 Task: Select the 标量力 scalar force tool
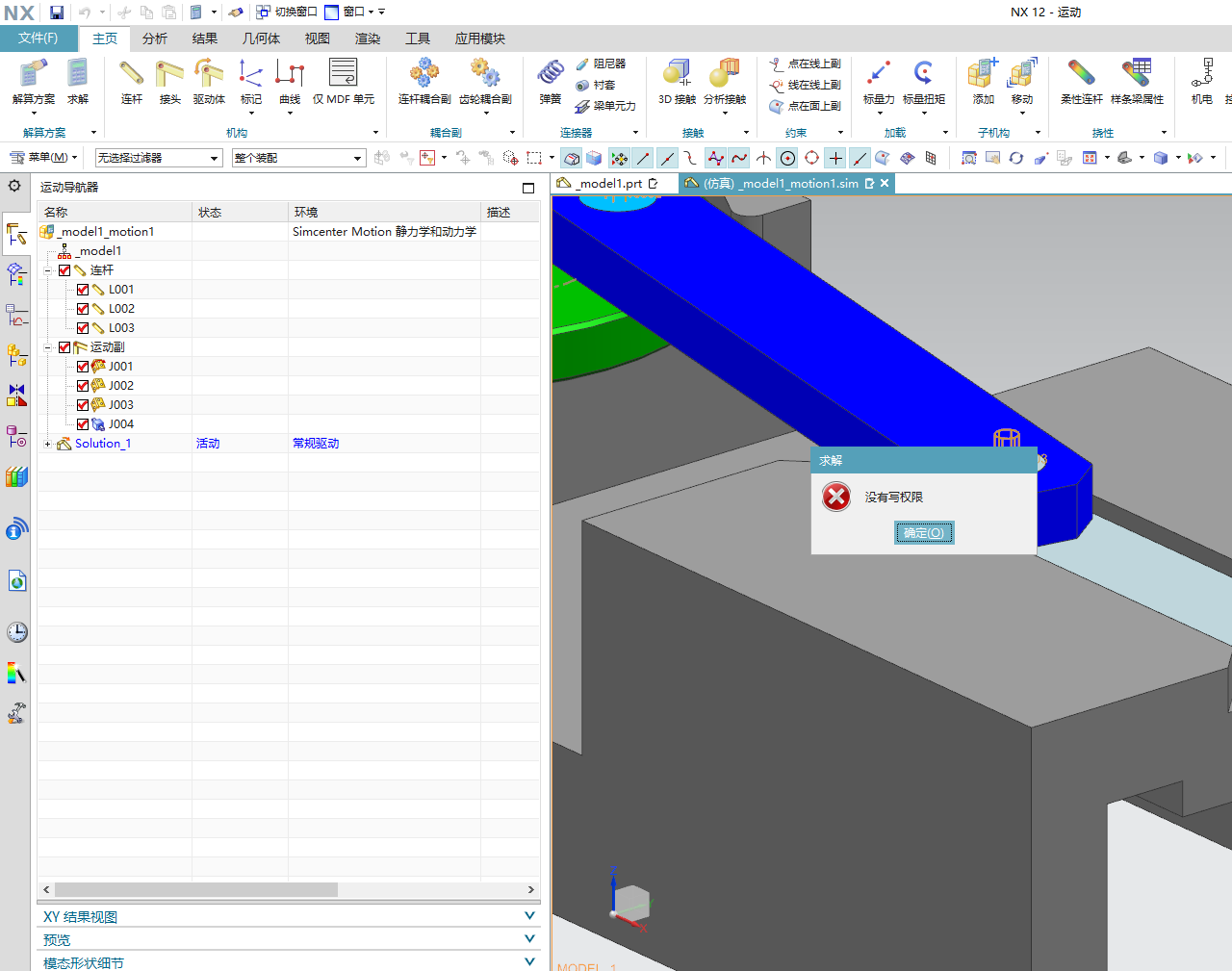(x=879, y=82)
